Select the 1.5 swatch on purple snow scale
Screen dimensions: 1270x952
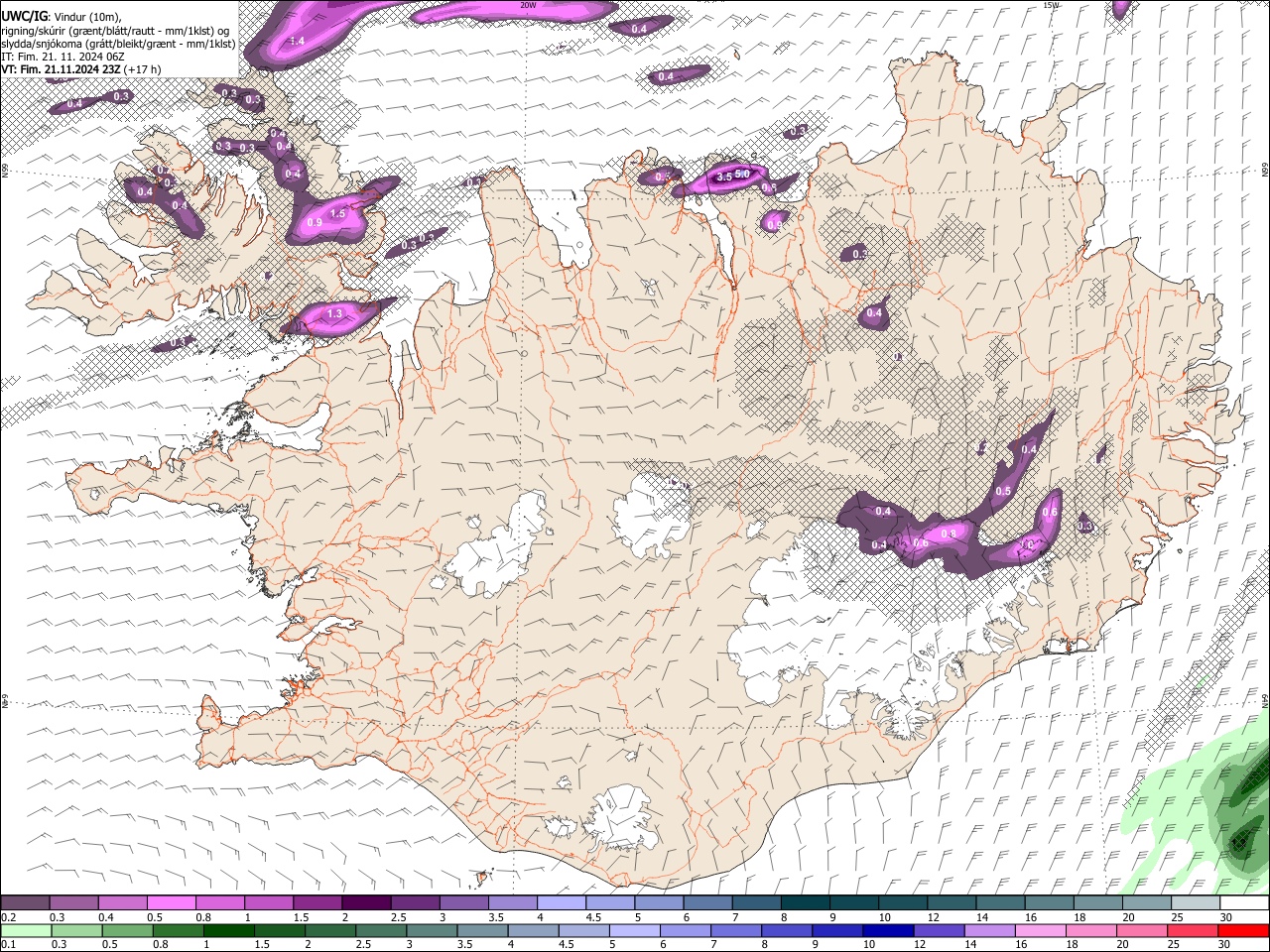(x=317, y=902)
